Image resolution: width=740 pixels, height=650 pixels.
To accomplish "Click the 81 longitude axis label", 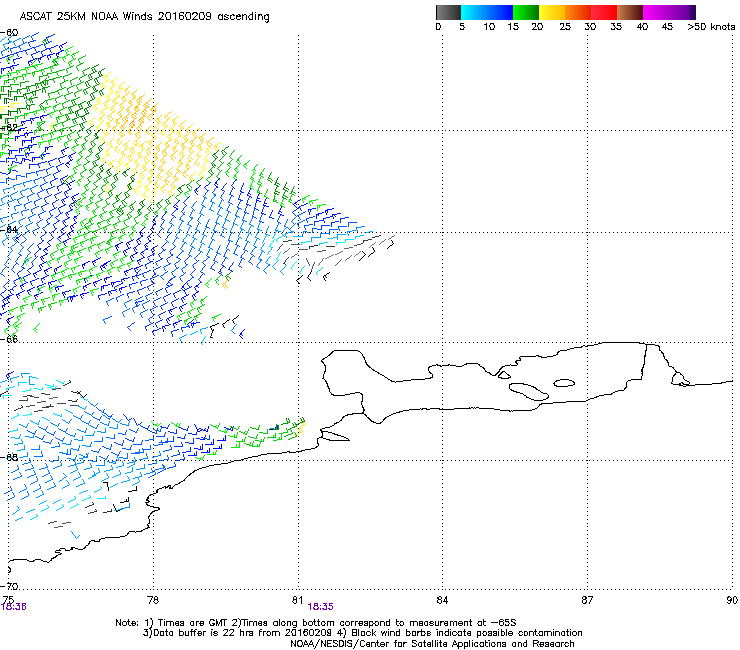I will tap(297, 600).
